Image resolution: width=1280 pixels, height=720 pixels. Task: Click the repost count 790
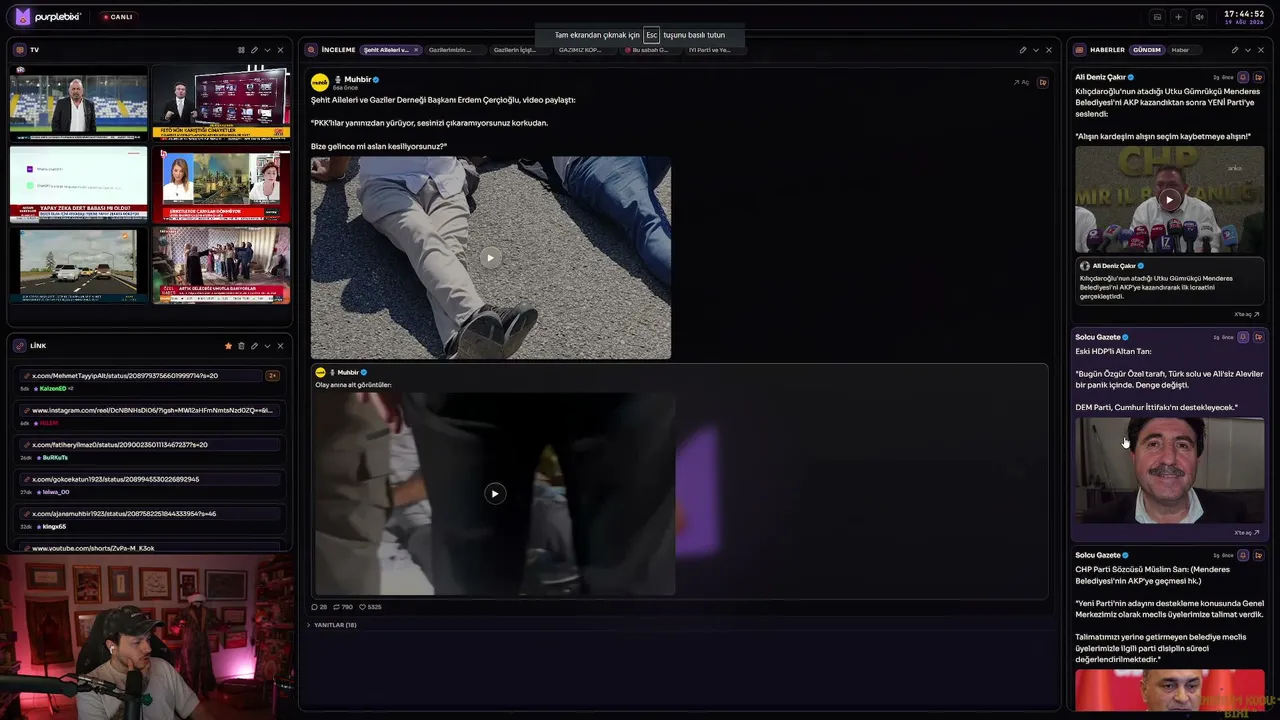click(343, 607)
